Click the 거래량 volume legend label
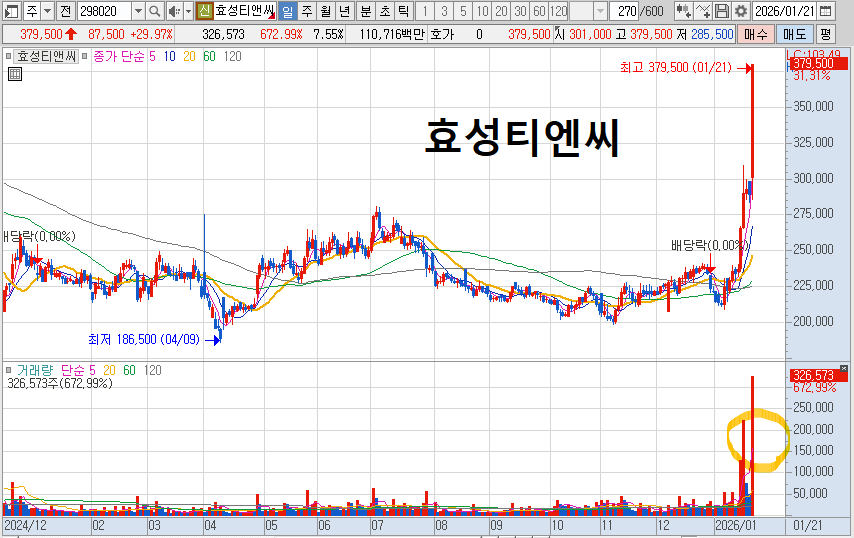This screenshot has width=854, height=538. pyautogui.click(x=35, y=370)
